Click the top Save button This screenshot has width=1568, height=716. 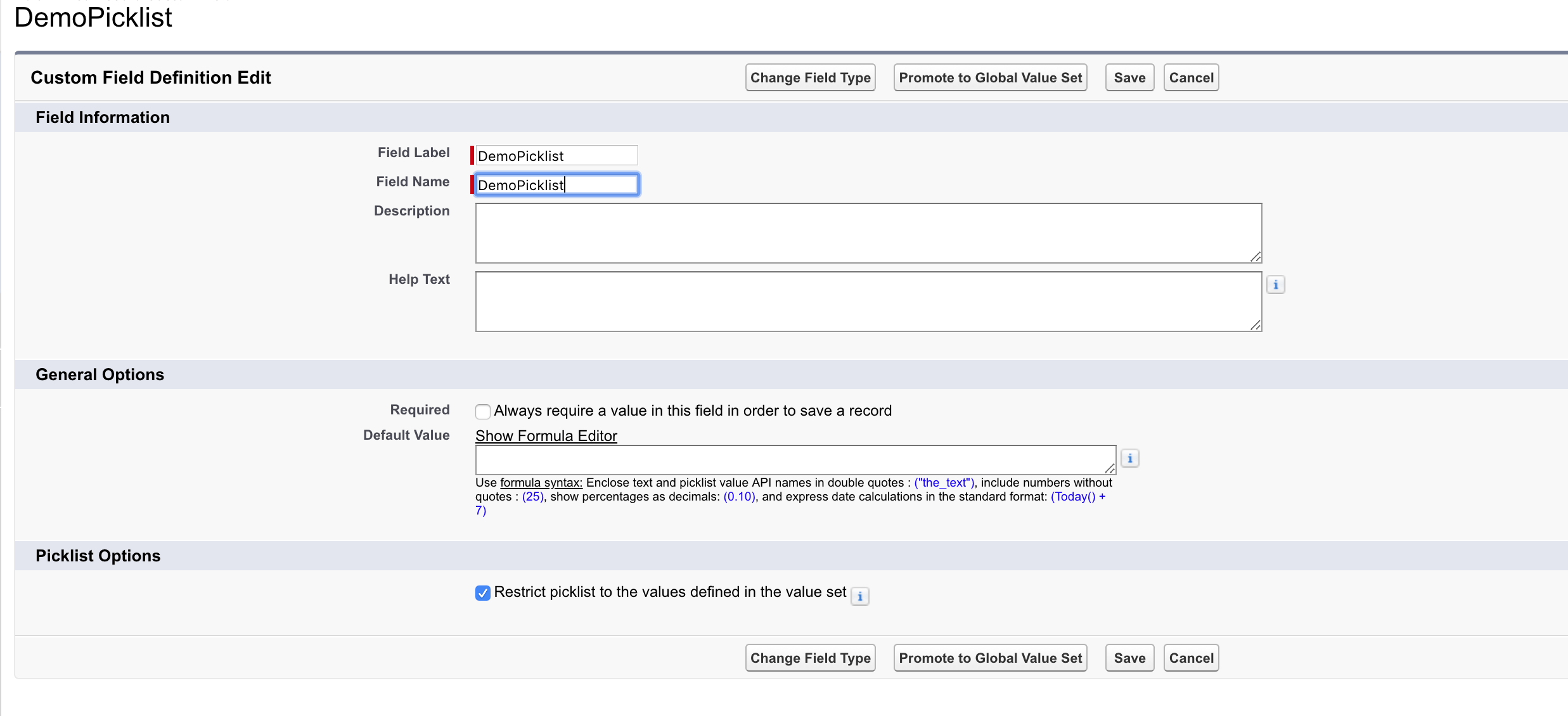(x=1129, y=78)
